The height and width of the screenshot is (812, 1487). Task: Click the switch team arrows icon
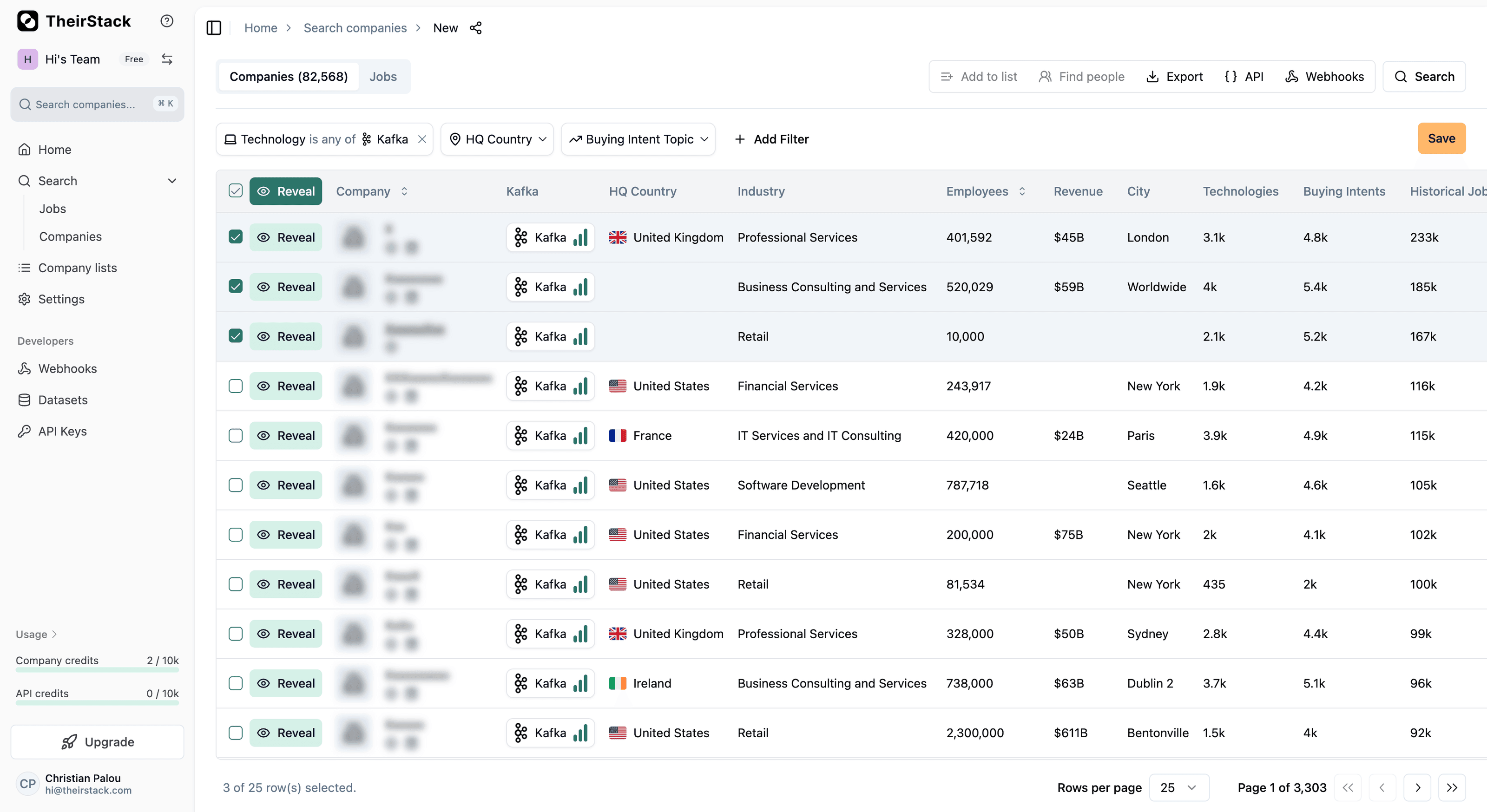pyautogui.click(x=167, y=59)
